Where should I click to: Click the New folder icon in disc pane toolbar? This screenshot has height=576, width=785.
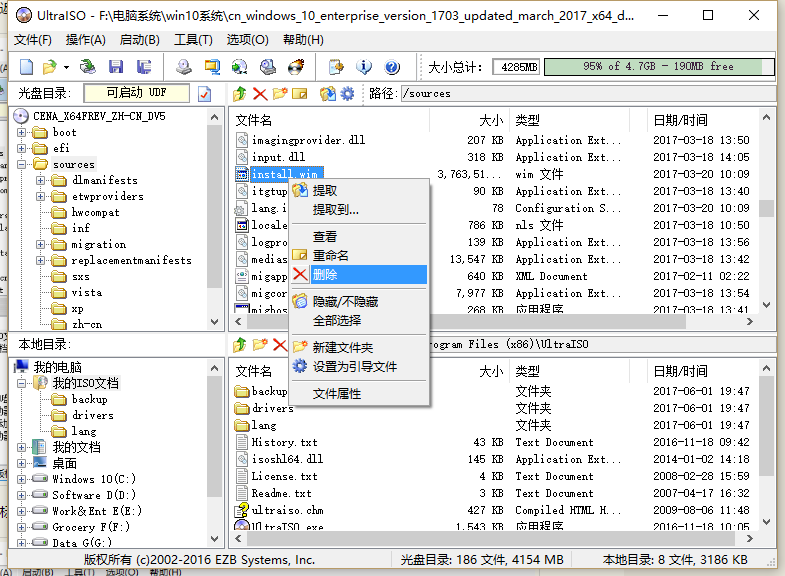(x=280, y=94)
